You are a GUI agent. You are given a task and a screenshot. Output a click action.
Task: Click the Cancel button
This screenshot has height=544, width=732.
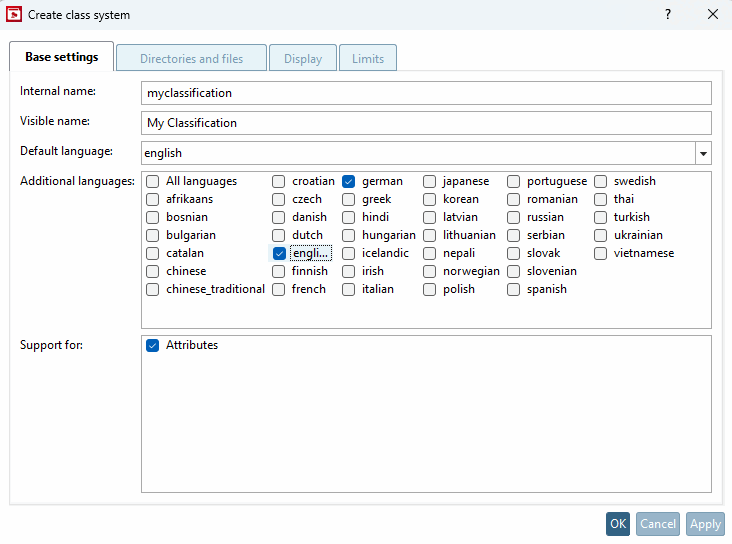point(658,524)
